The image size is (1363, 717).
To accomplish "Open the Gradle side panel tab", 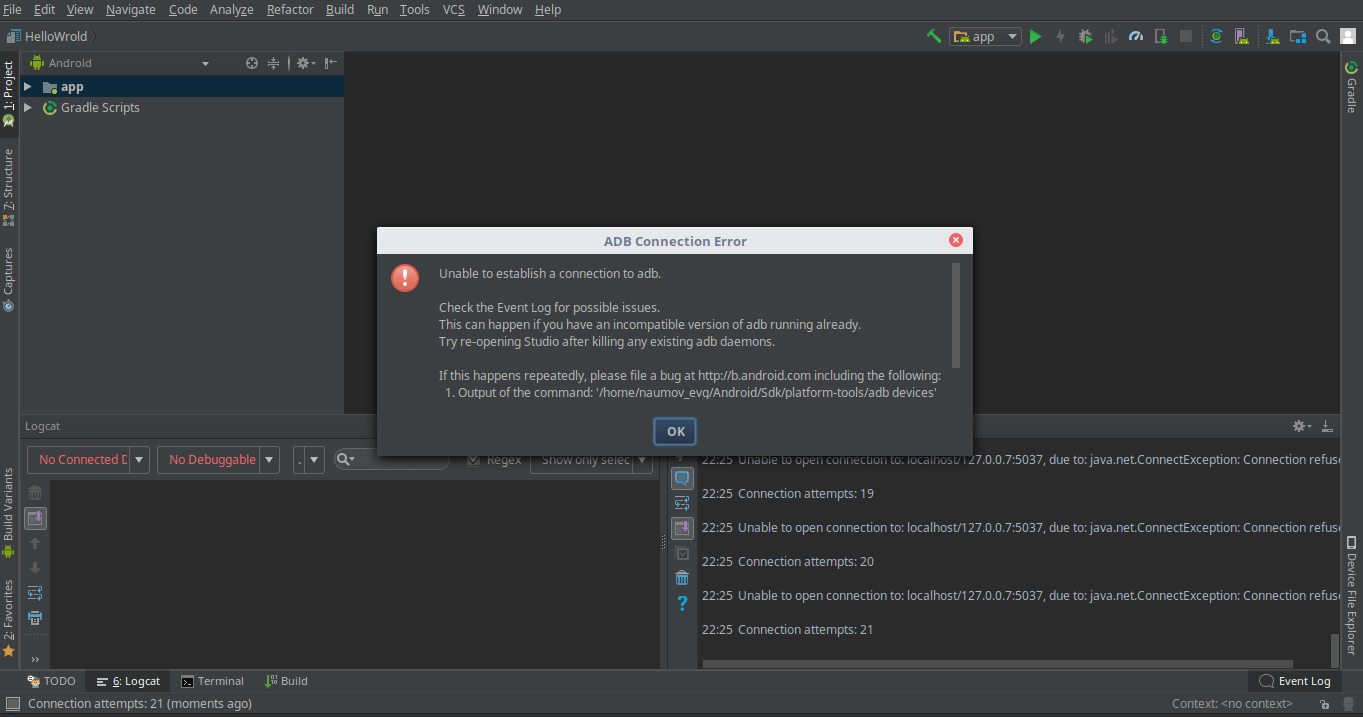I will (x=1351, y=87).
